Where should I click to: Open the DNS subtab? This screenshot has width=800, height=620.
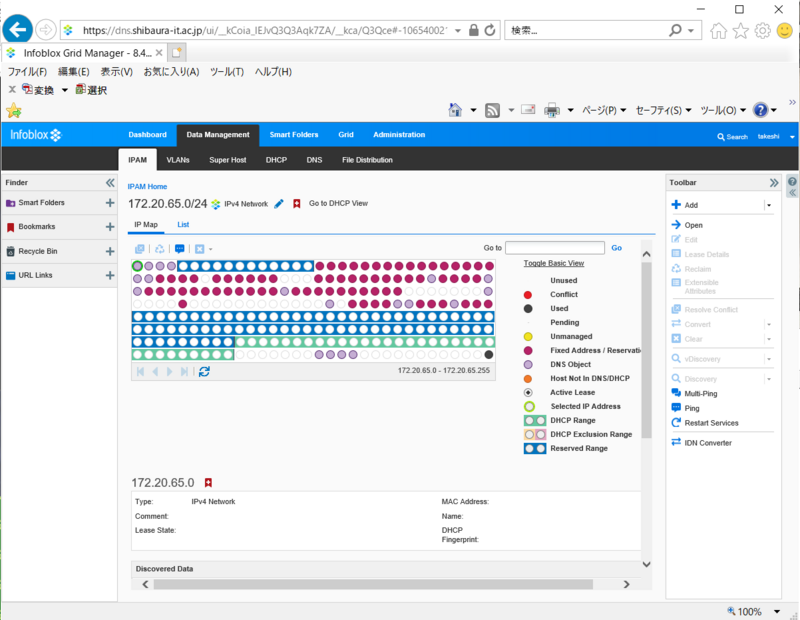click(x=314, y=160)
